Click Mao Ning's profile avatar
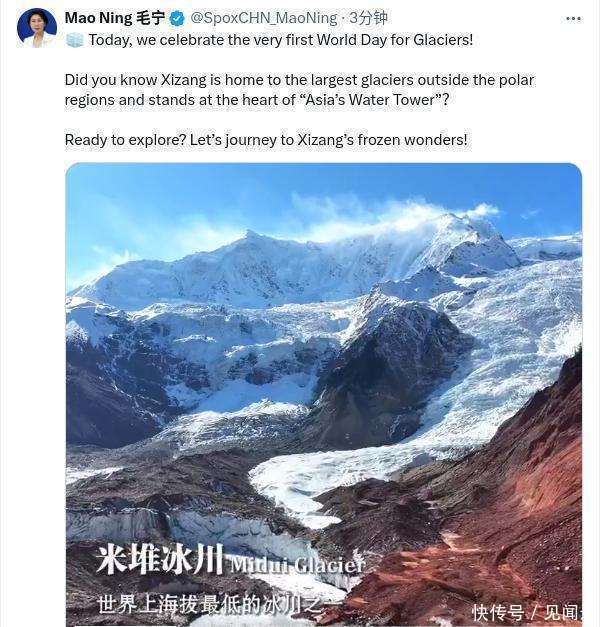603x627 pixels. (37, 28)
